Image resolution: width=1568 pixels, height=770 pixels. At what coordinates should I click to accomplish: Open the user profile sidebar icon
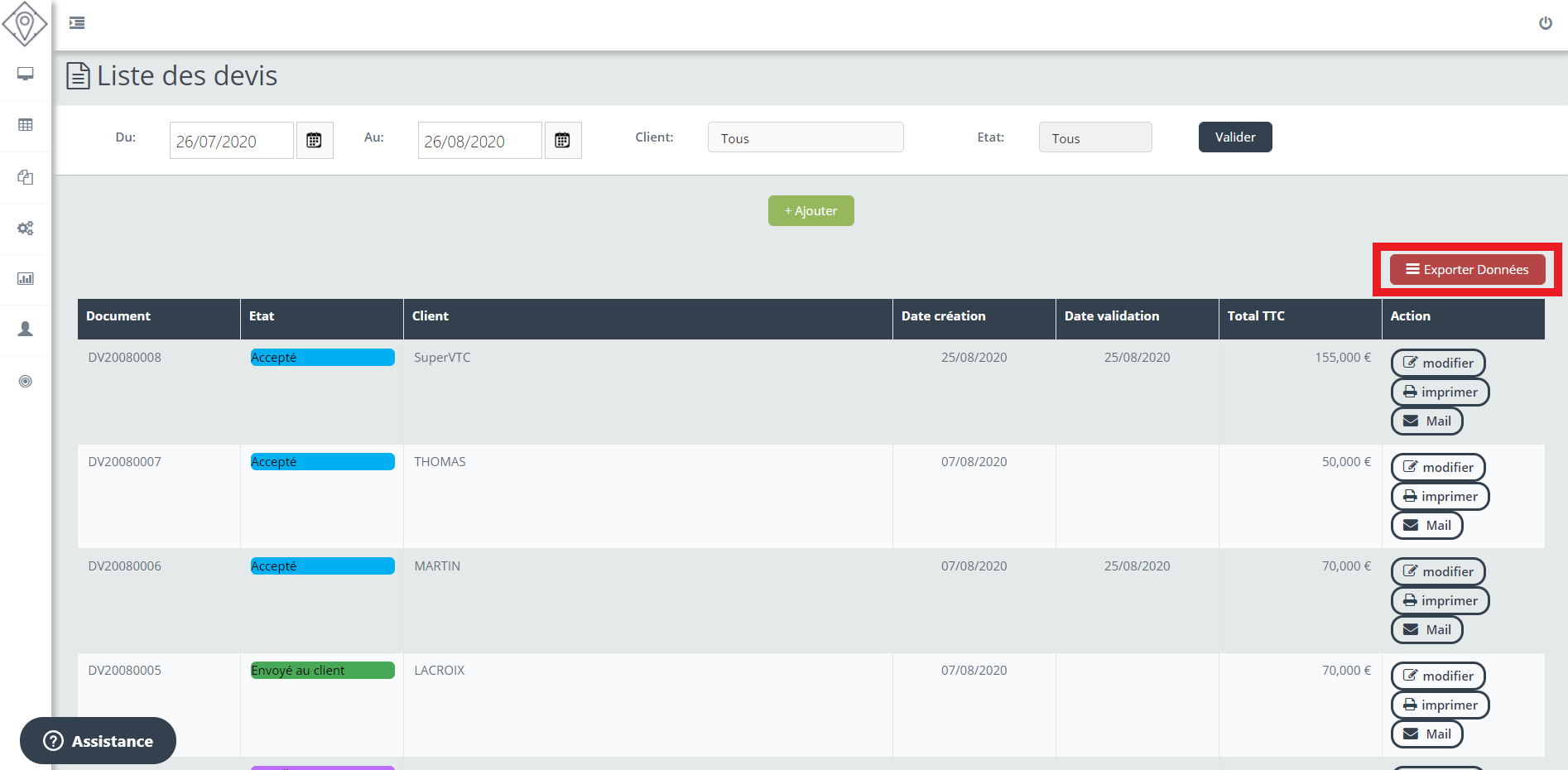tap(26, 330)
